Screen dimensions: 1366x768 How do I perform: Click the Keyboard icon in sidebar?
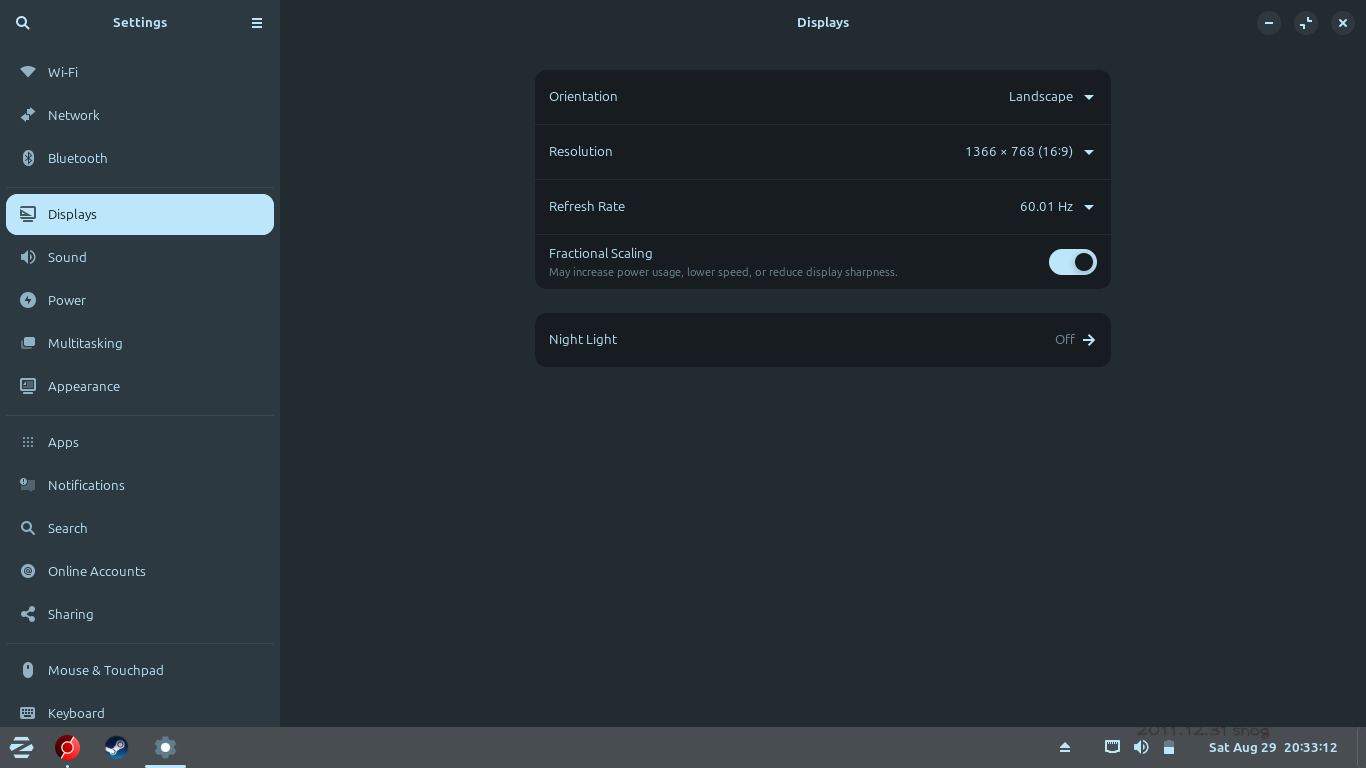click(x=28, y=713)
